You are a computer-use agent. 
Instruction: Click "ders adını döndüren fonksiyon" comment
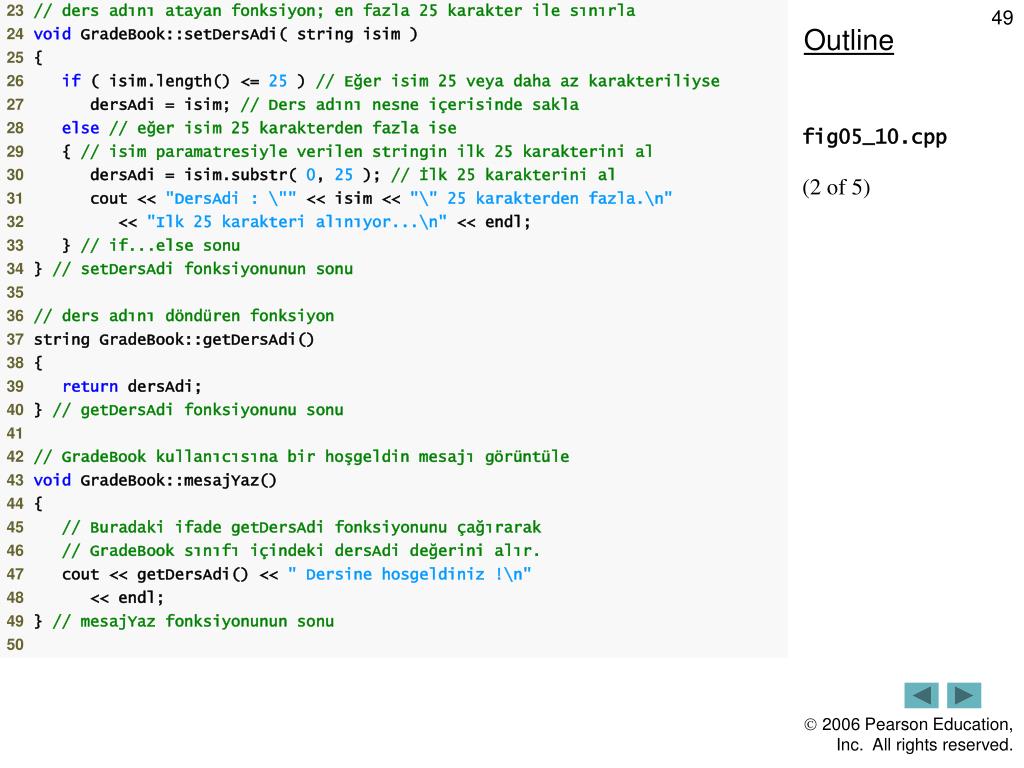click(184, 316)
